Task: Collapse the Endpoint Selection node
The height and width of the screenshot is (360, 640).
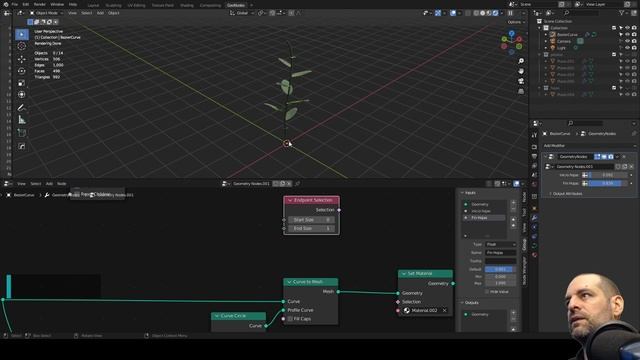Action: coord(290,200)
